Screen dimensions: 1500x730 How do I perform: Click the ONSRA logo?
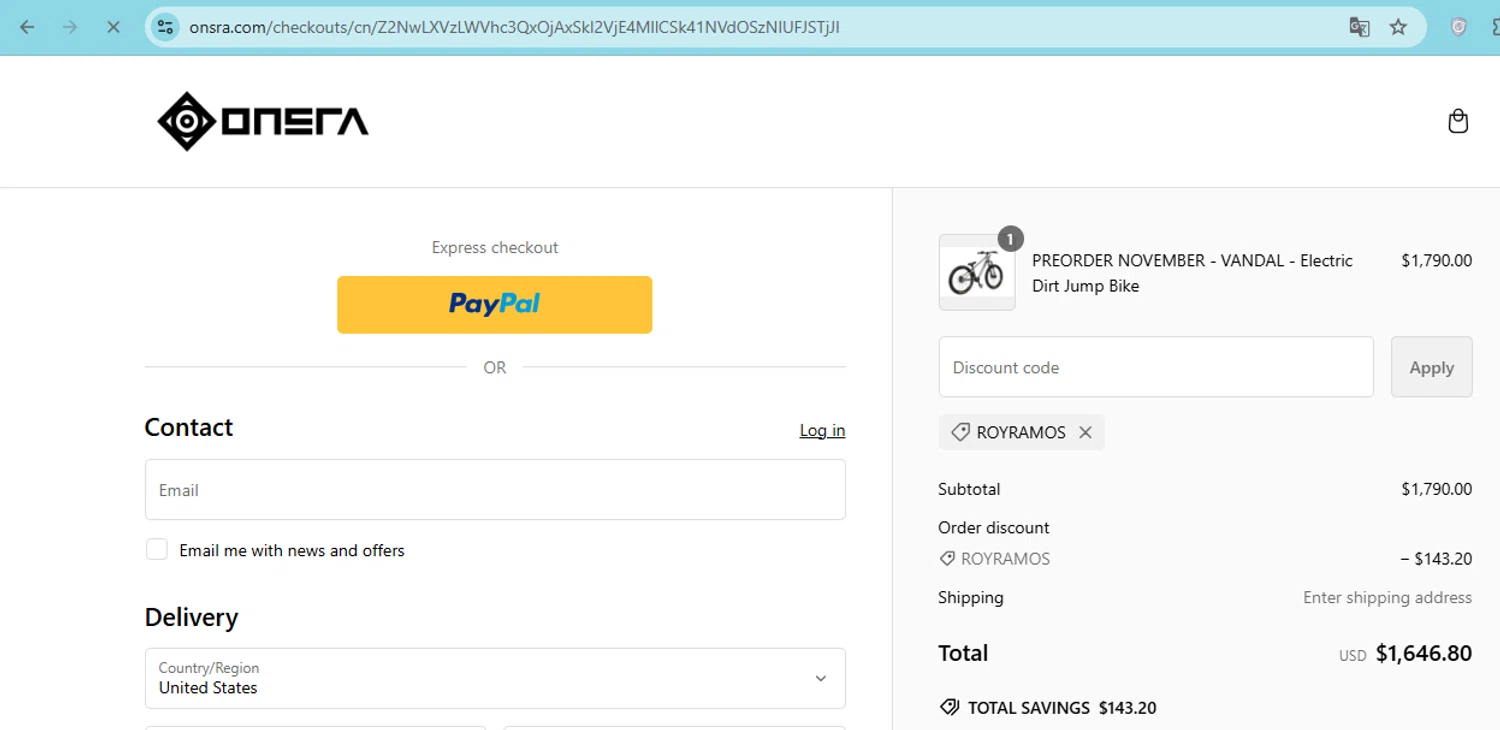pos(263,121)
